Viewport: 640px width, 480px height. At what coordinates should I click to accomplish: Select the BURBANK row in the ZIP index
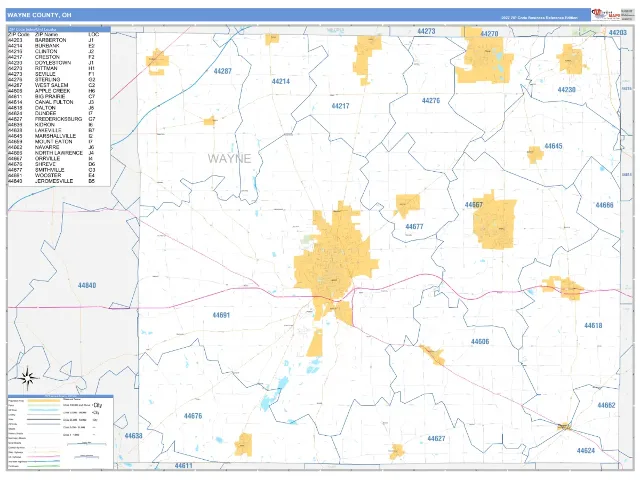pos(51,46)
